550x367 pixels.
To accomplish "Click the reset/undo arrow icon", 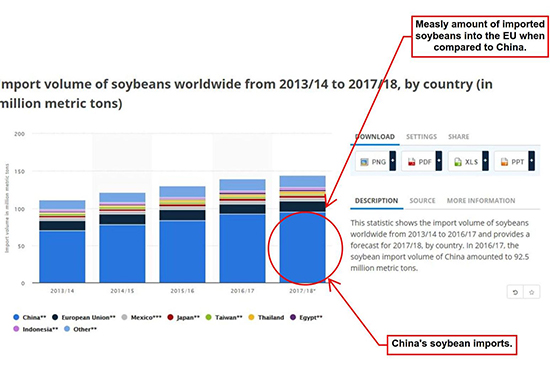I will tap(515, 292).
